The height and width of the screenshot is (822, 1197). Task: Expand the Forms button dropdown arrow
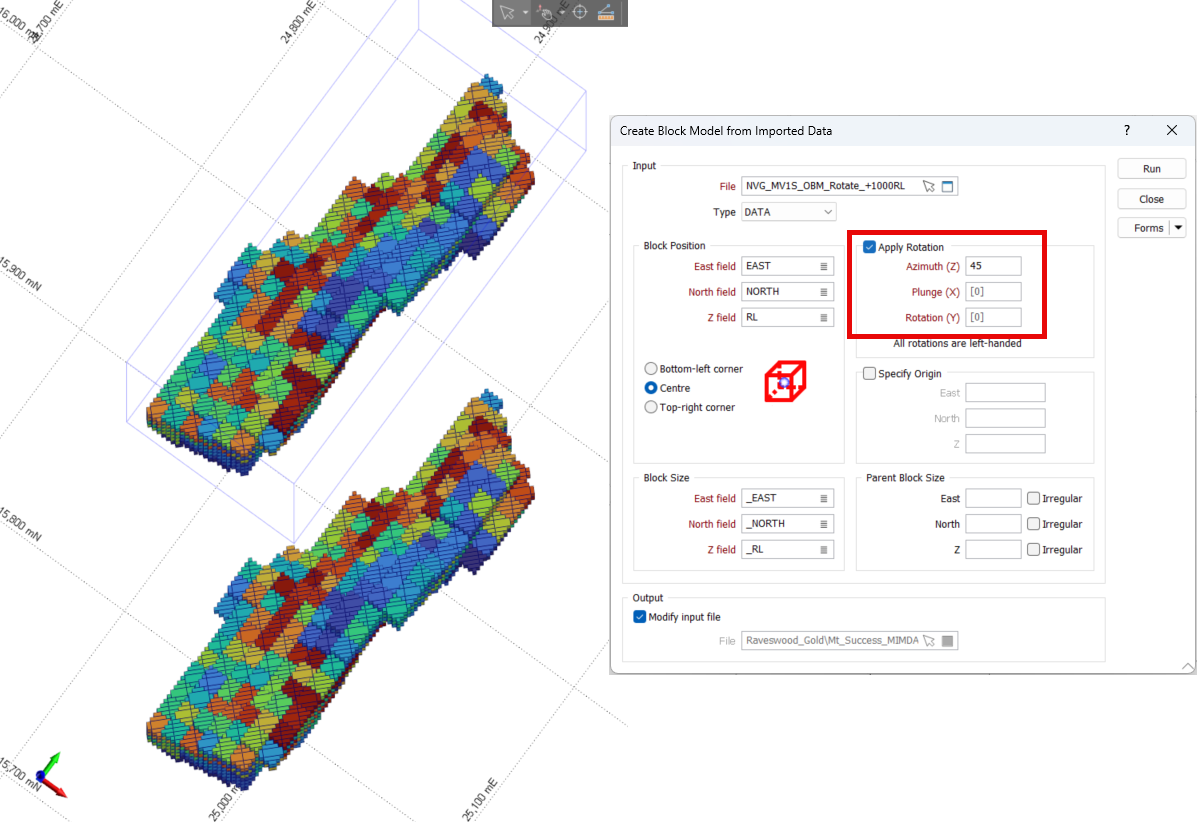(x=1178, y=228)
